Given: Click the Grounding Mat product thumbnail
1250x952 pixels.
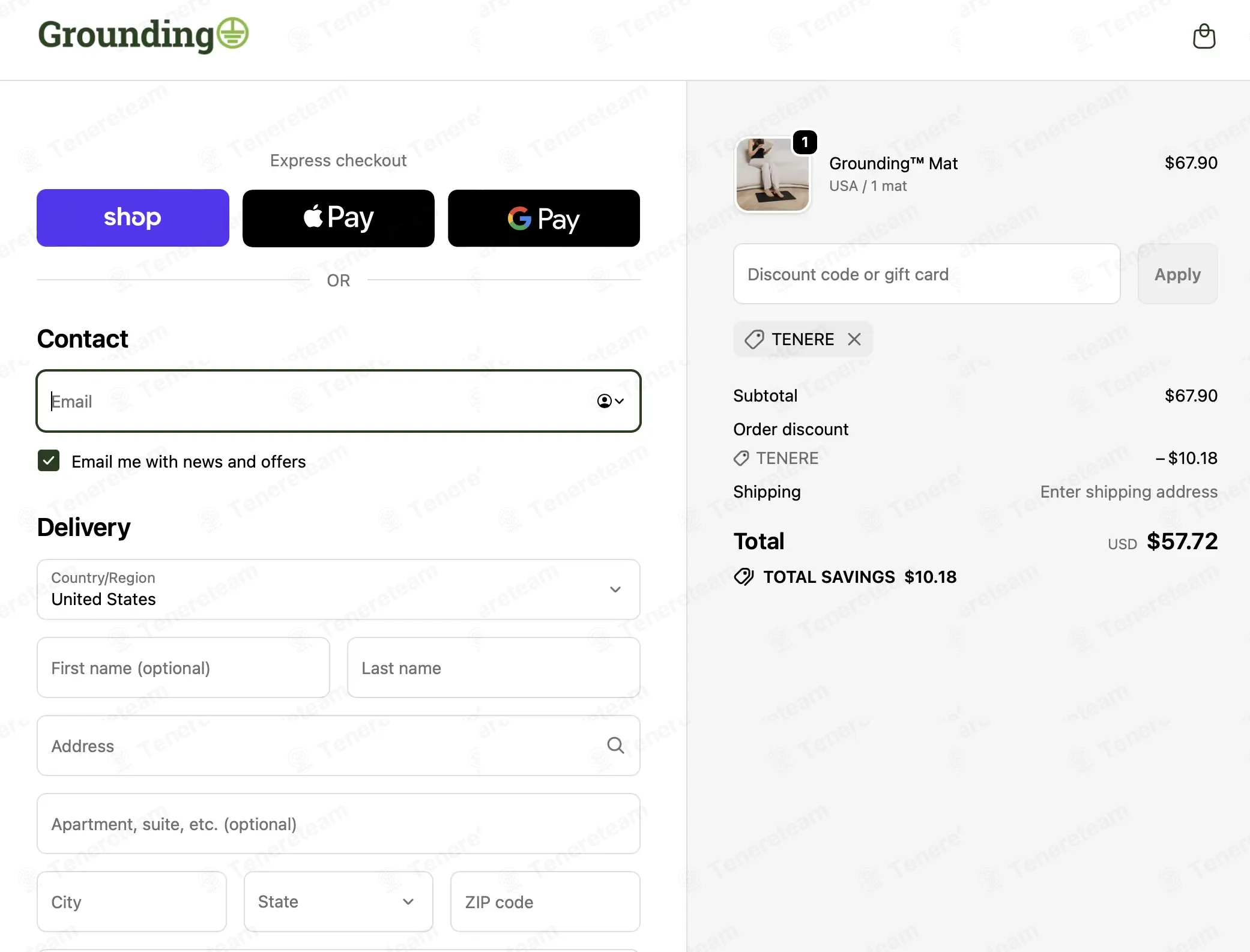Looking at the screenshot, I should pyautogui.click(x=772, y=175).
